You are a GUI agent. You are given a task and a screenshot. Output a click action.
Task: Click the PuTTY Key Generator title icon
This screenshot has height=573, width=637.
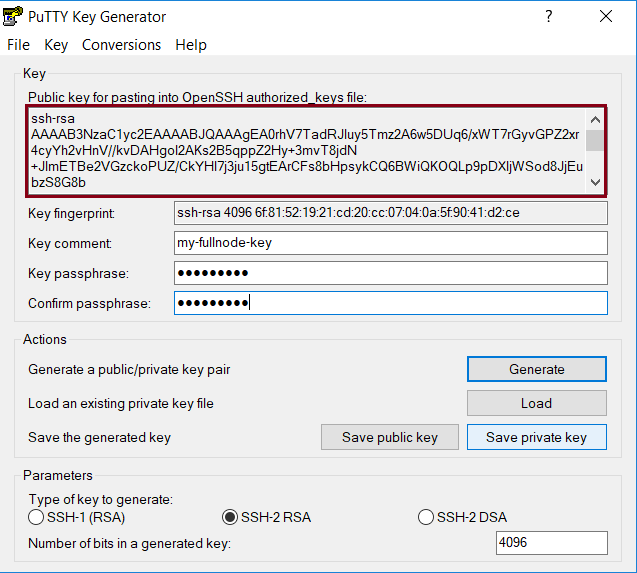(x=12, y=16)
